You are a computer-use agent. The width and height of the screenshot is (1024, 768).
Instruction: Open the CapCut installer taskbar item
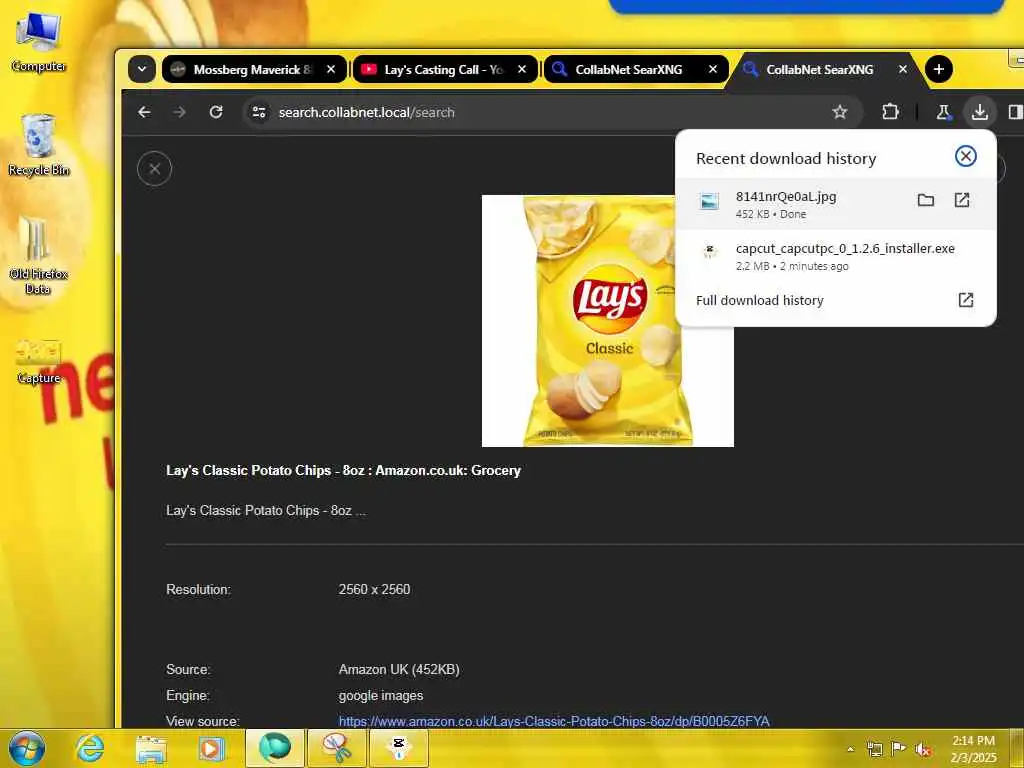click(x=399, y=748)
